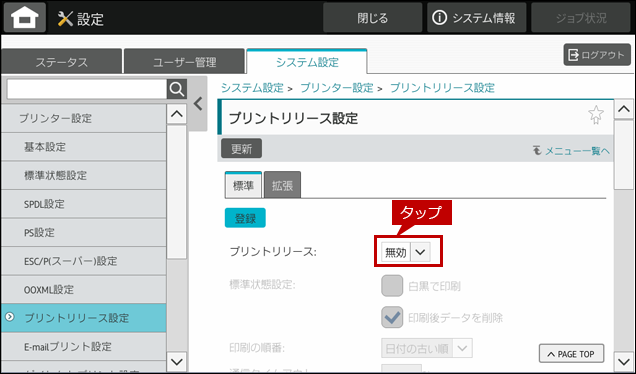636x374 pixels.
Task: Open 印刷の順番 dropdown 日付の古い順
Action: pos(427,348)
